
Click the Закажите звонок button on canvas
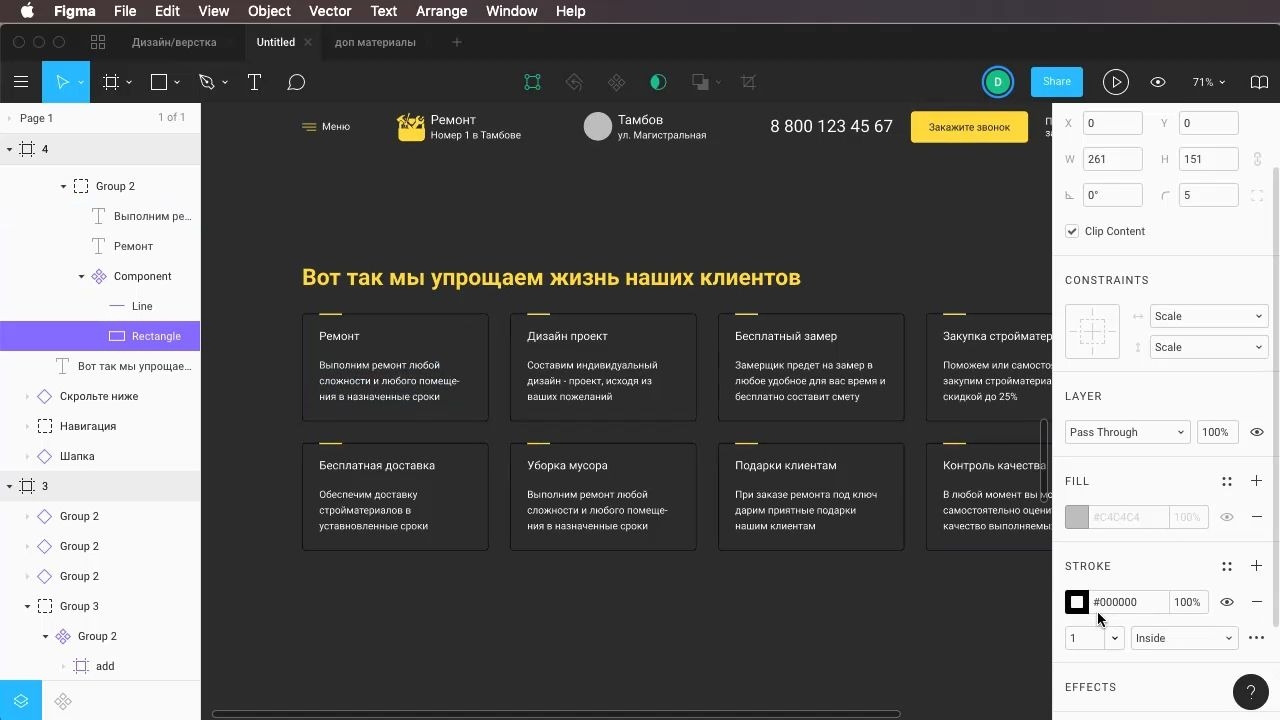(969, 127)
